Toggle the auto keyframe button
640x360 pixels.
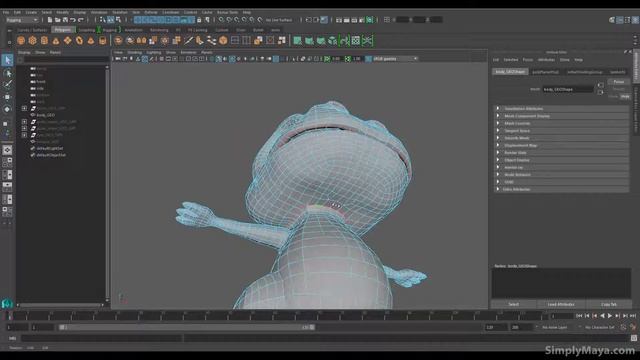click(624, 327)
